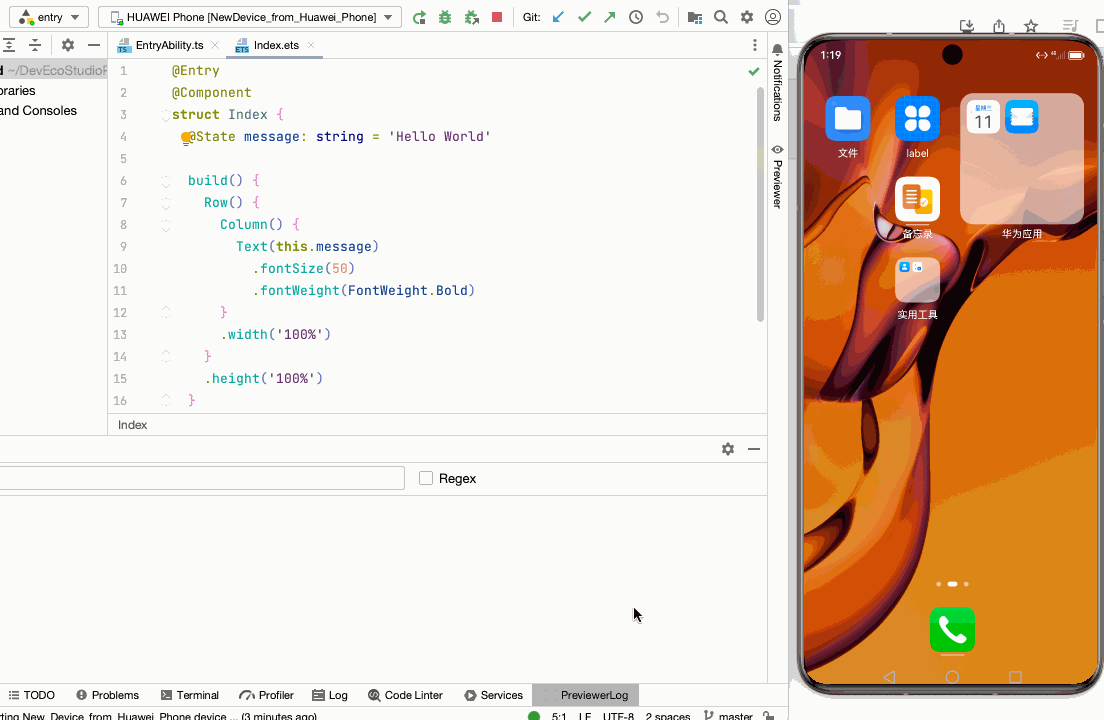Image resolution: width=1104 pixels, height=720 pixels.
Task: Tap the phone Home navigation button
Action: pos(952,677)
